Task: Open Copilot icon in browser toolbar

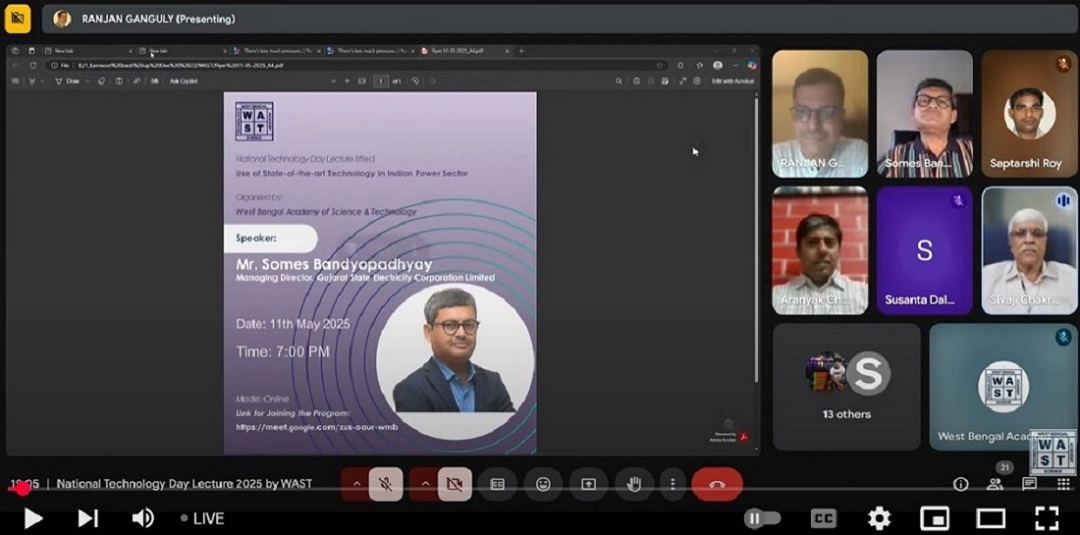Action: pyautogui.click(x=751, y=65)
